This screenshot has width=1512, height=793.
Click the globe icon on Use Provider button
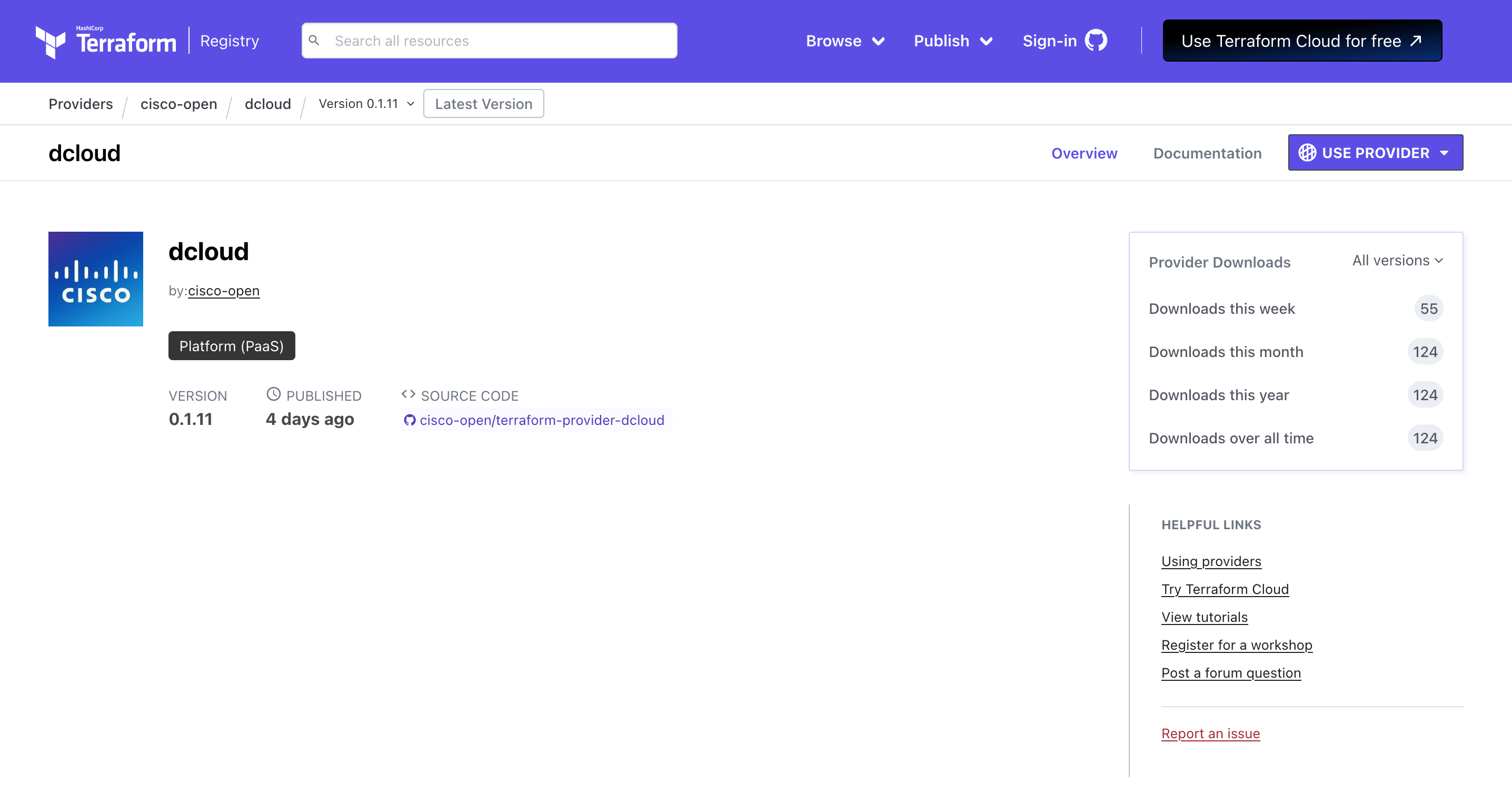(1307, 153)
